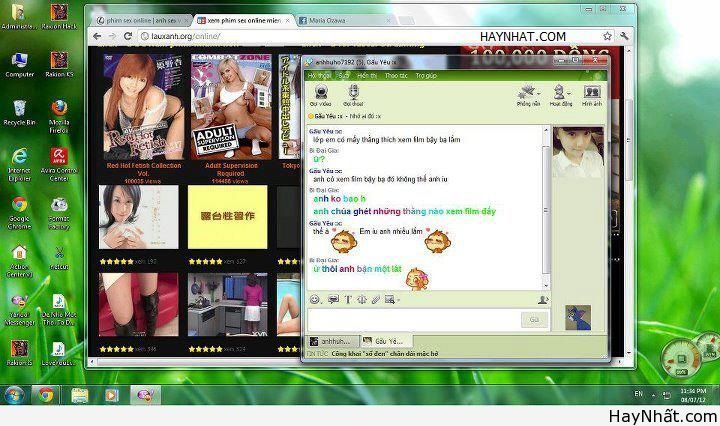Open Windows Explorer from the taskbar
The image size is (720, 426).
(x=80, y=395)
